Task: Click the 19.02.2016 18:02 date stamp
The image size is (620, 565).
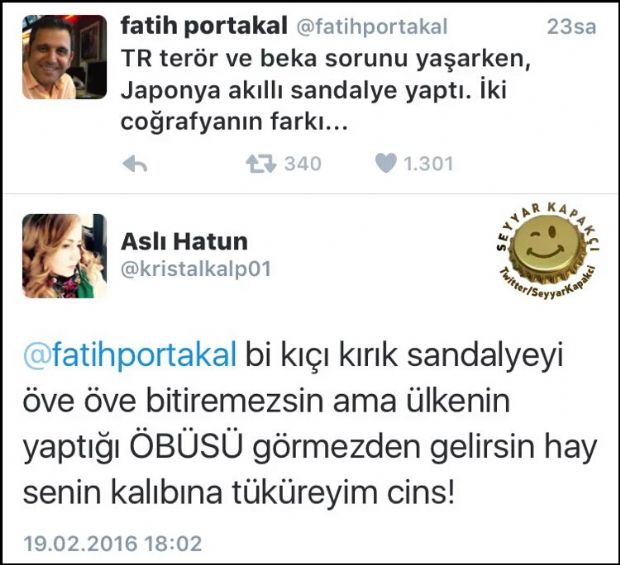Action: 113,543
